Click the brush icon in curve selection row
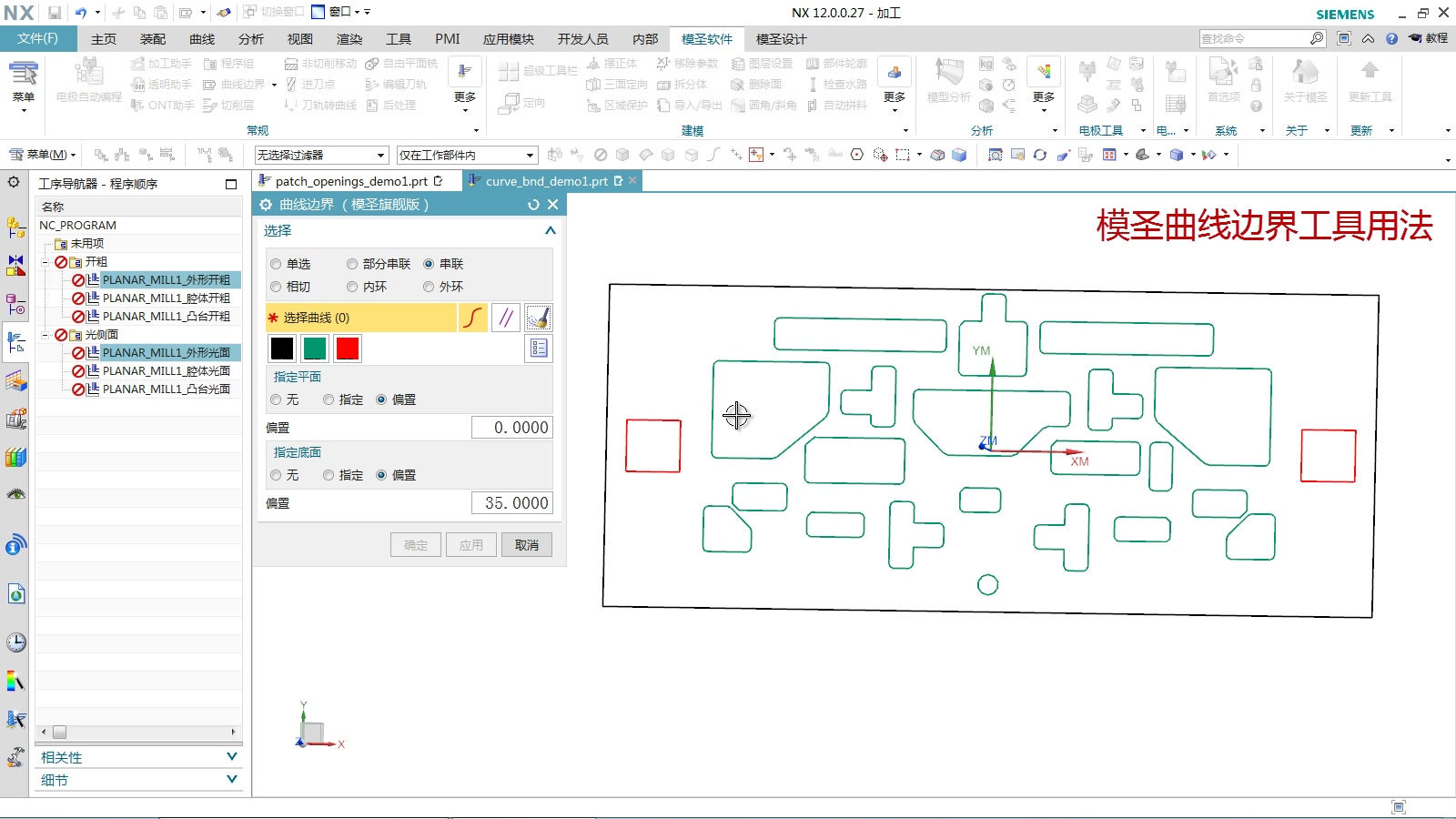The width and height of the screenshot is (1456, 819). pos(539,318)
